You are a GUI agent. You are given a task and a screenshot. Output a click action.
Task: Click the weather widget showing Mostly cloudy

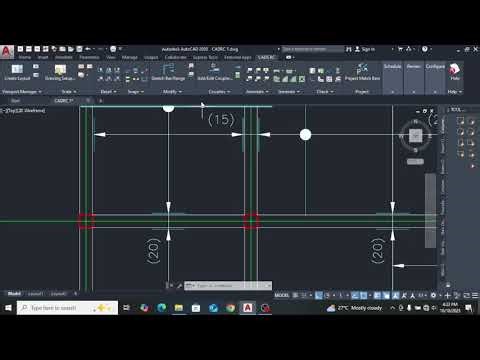point(354,308)
